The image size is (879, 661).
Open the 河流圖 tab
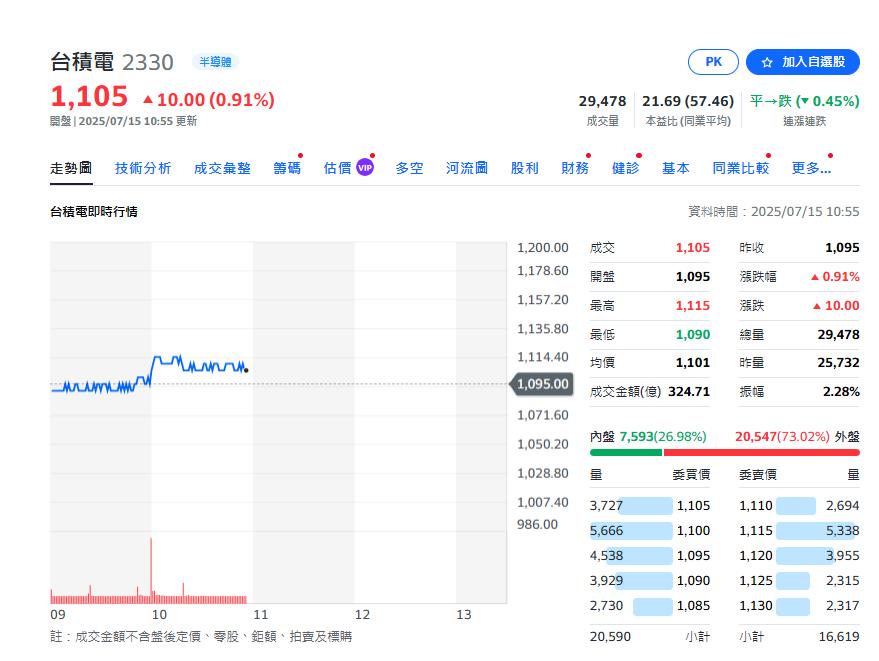(x=467, y=168)
